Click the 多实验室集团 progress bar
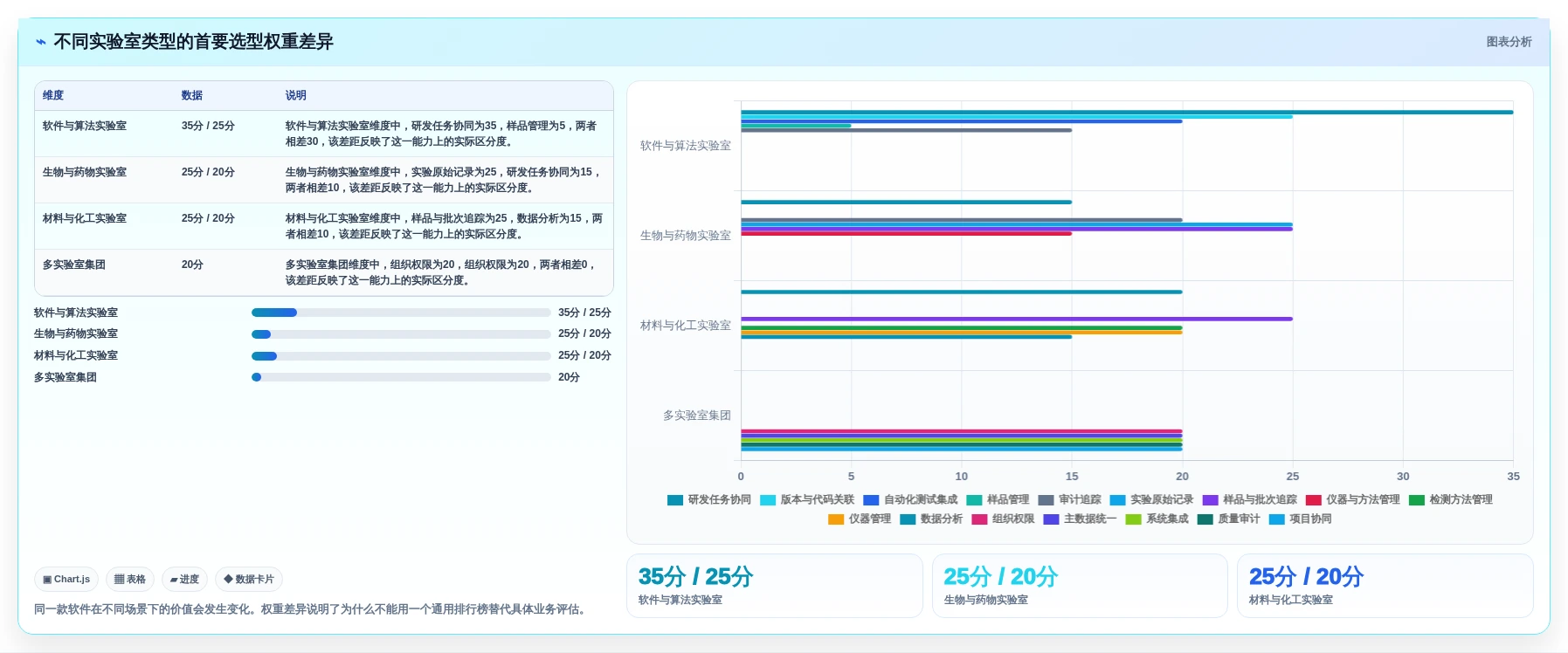 (401, 377)
